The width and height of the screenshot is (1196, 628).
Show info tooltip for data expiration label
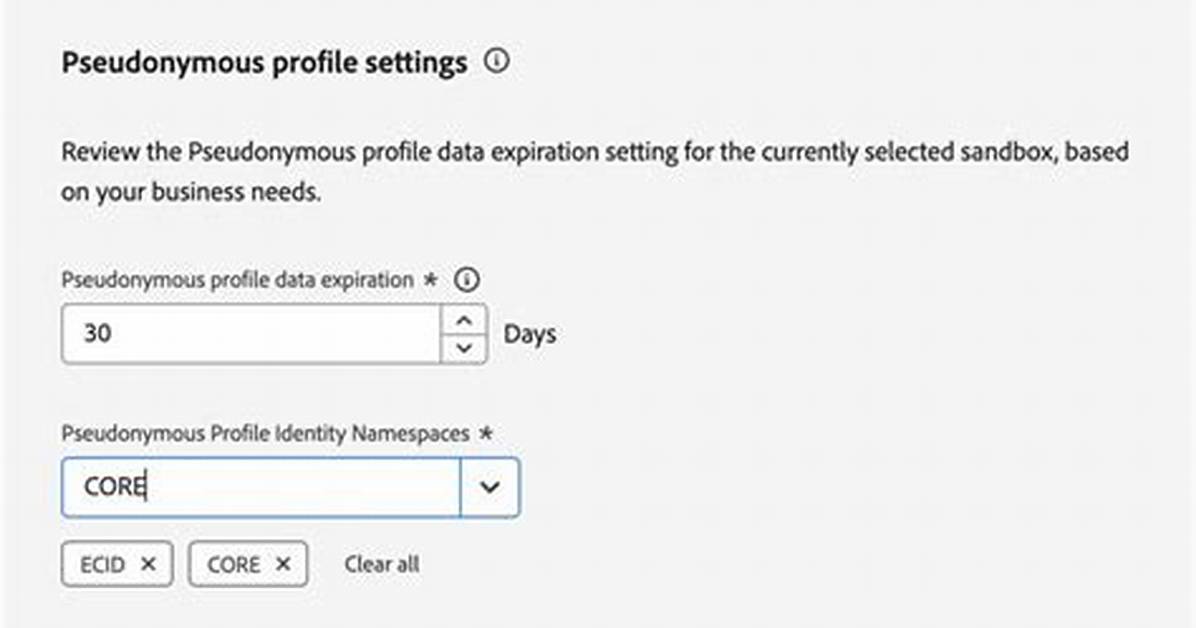click(467, 280)
